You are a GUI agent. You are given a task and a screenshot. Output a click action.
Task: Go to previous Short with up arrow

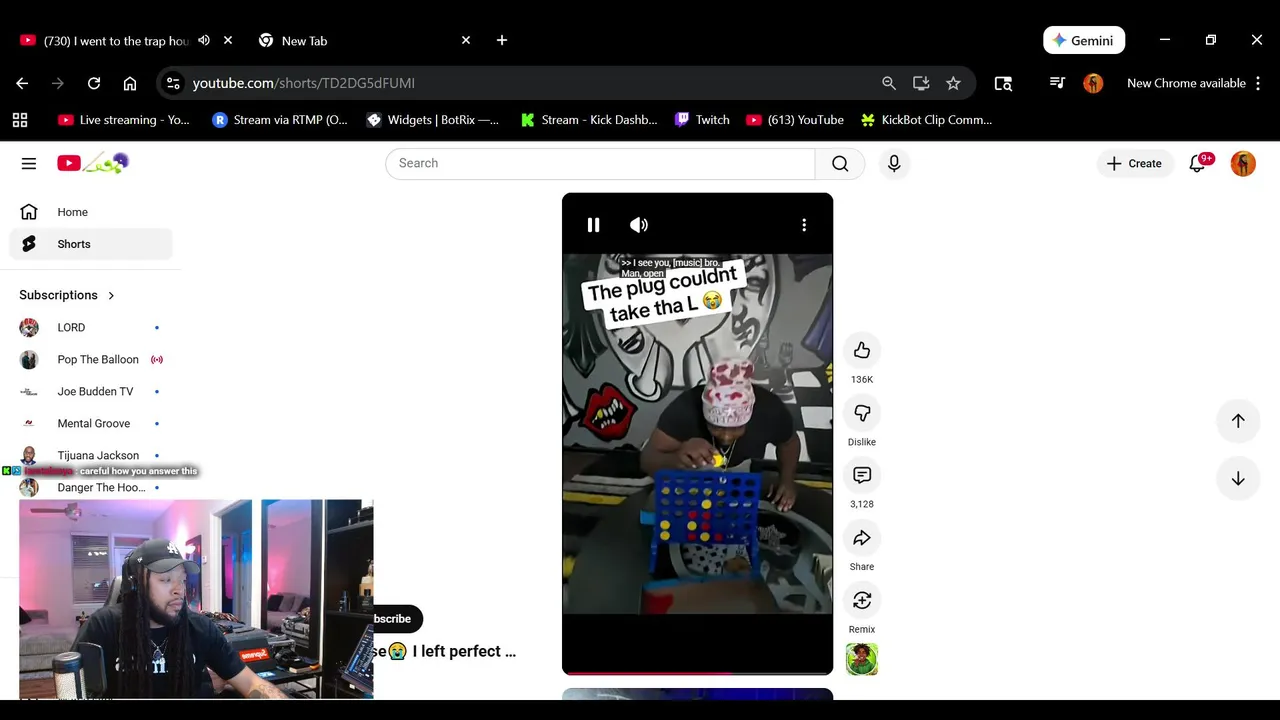pos(1238,421)
